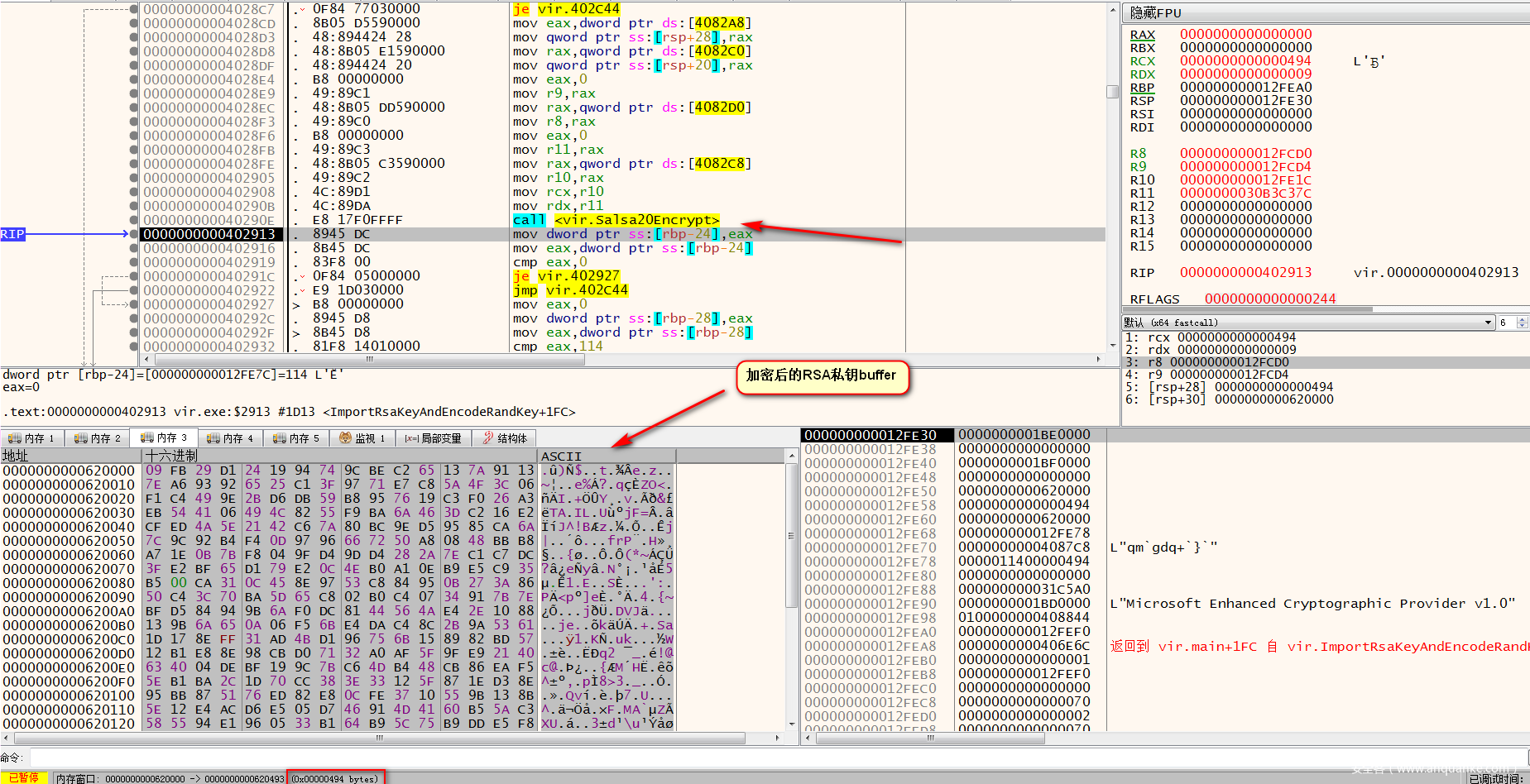This screenshot has width=1530, height=784.
Task: Click the 内存 4 tab icon
Action: pyautogui.click(x=213, y=438)
